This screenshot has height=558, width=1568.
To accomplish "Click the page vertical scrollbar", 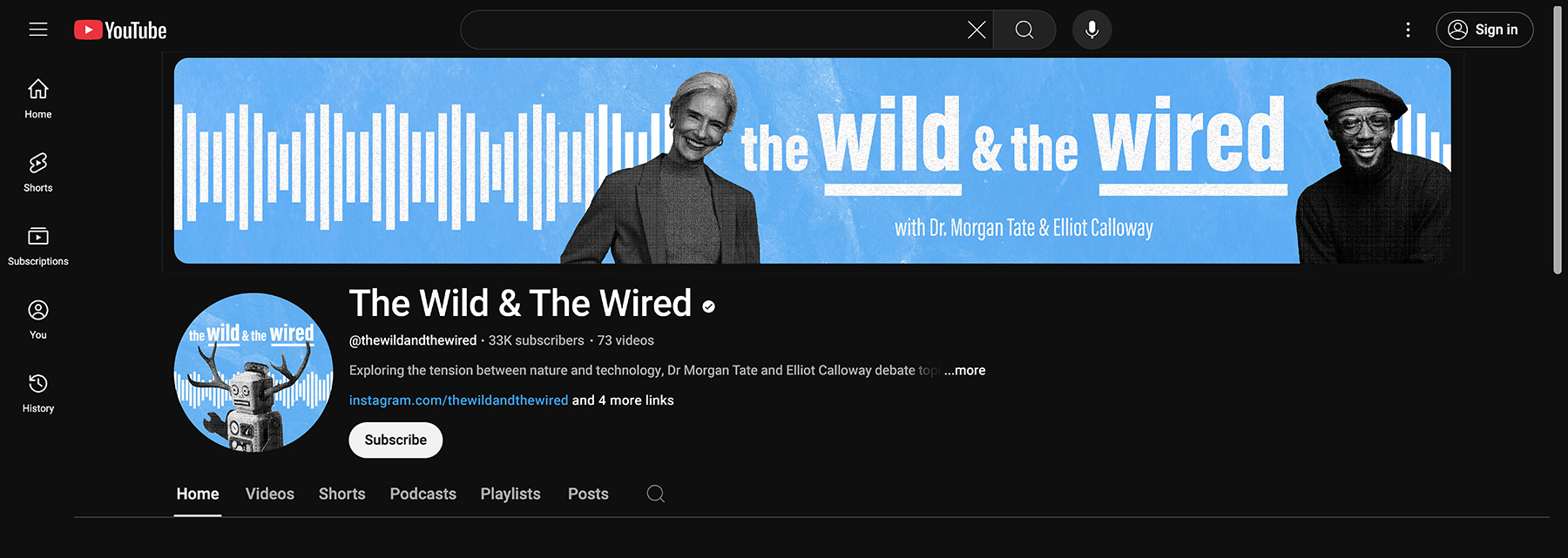I will tap(1558, 139).
